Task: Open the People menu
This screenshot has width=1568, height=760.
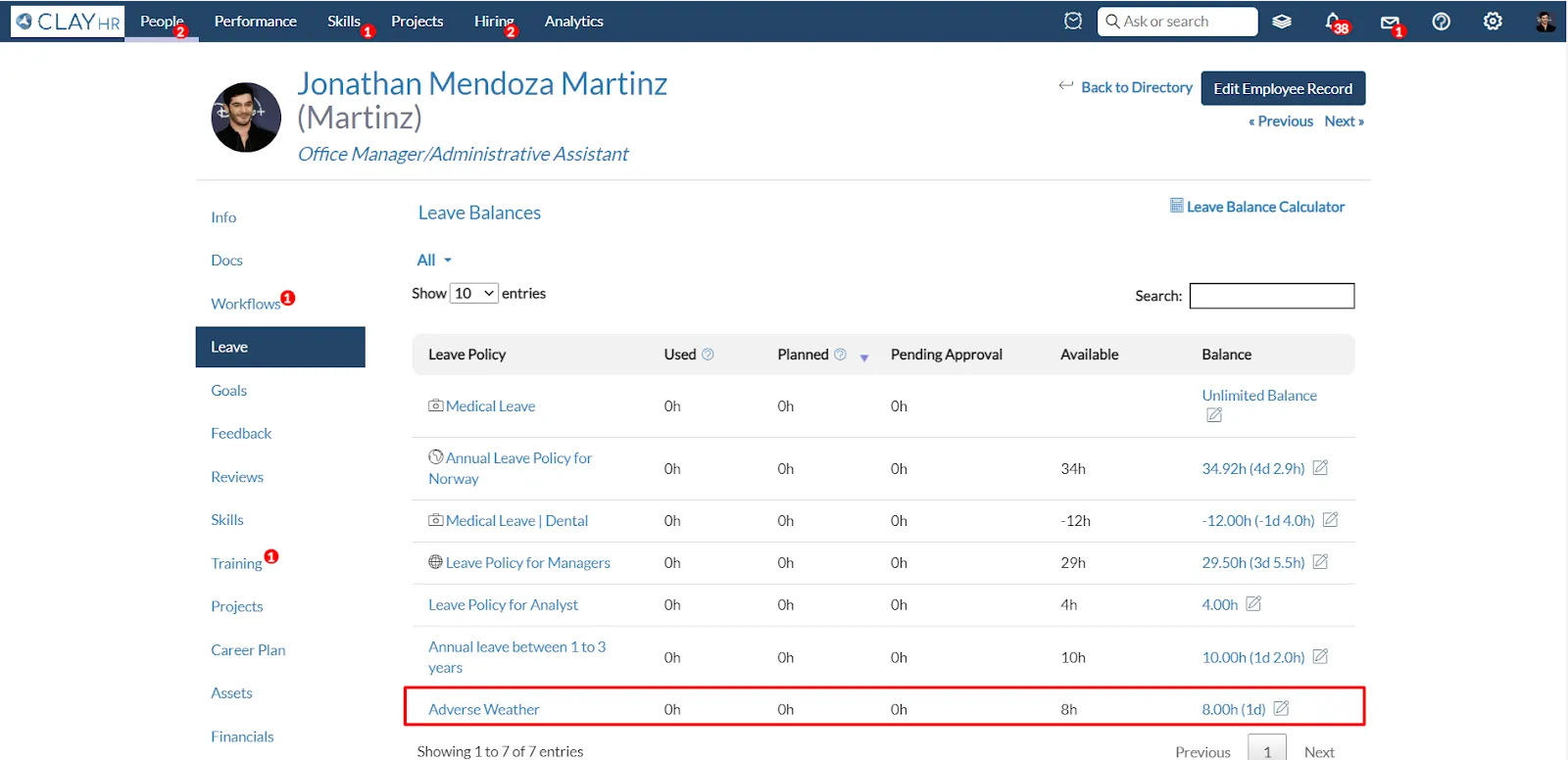Action: point(162,22)
